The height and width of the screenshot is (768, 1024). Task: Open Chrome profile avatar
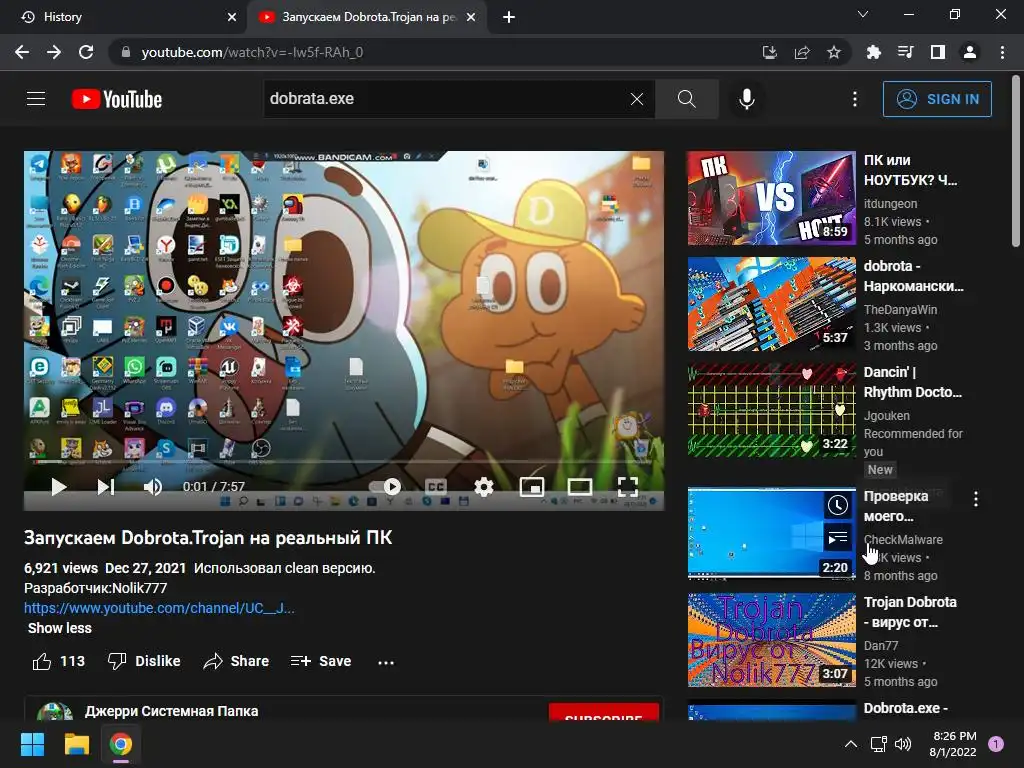970,52
